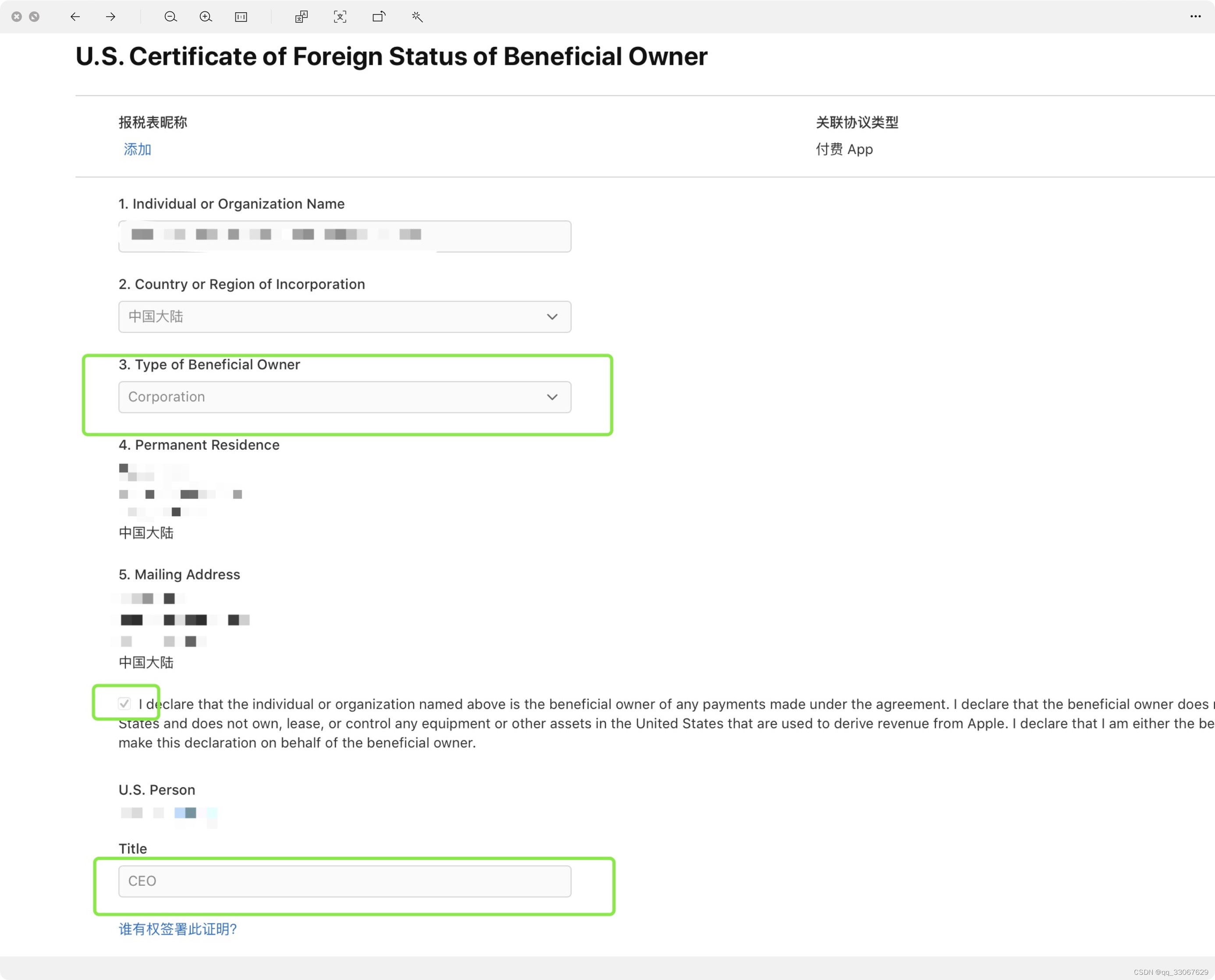The width and height of the screenshot is (1215, 980).
Task: Click the rotate image icon
Action: (x=379, y=17)
